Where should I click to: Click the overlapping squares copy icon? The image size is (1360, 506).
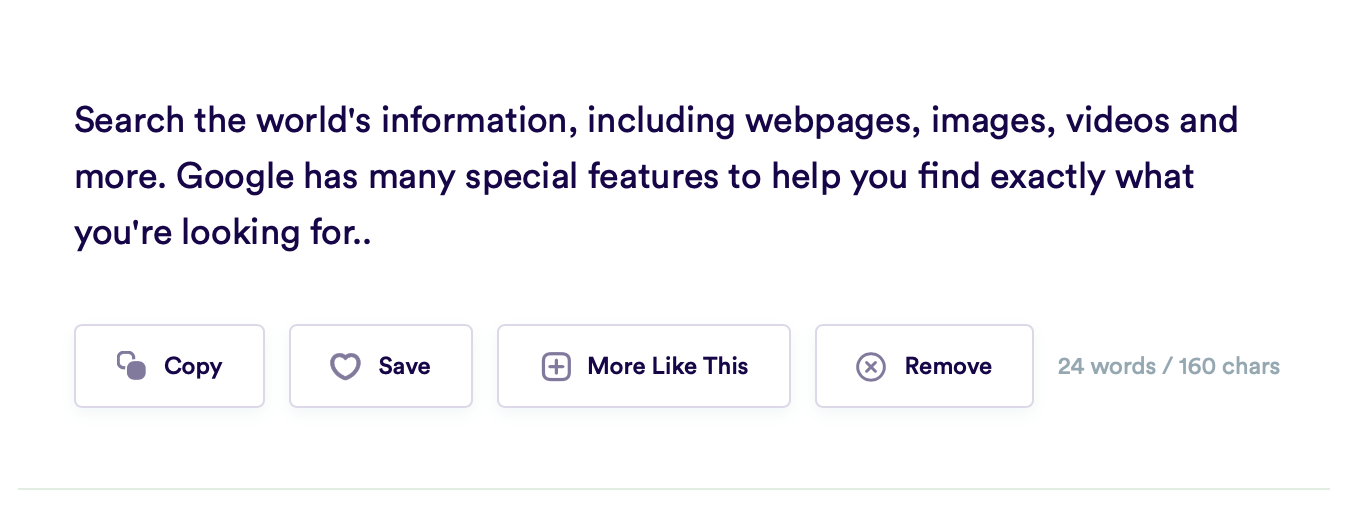tap(132, 366)
